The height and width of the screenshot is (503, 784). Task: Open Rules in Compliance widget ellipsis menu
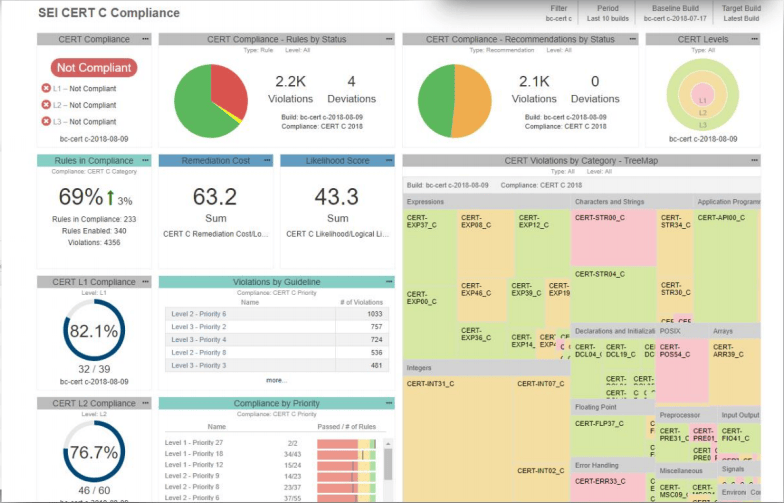145,160
